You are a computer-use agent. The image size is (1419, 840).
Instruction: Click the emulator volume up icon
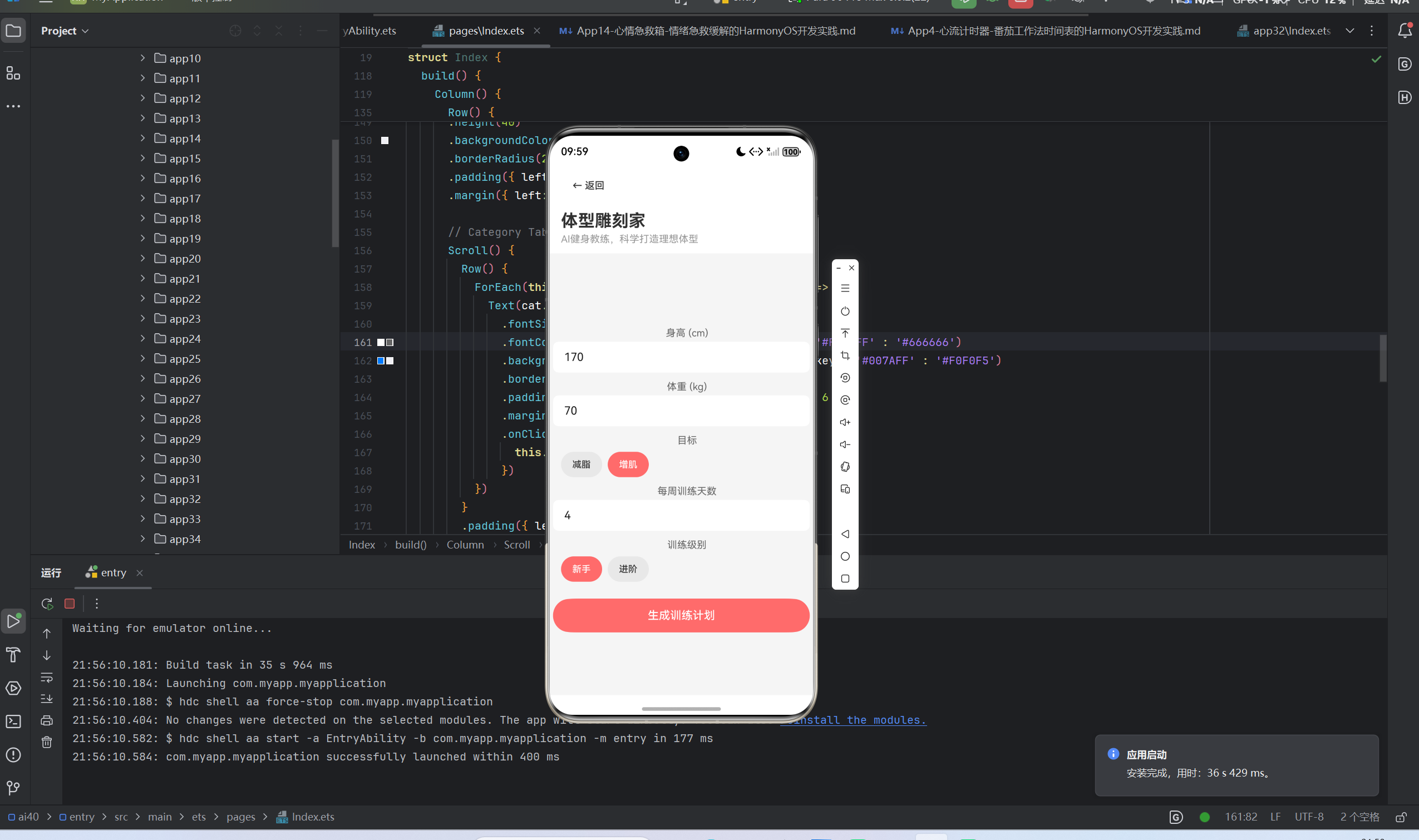pyautogui.click(x=845, y=422)
